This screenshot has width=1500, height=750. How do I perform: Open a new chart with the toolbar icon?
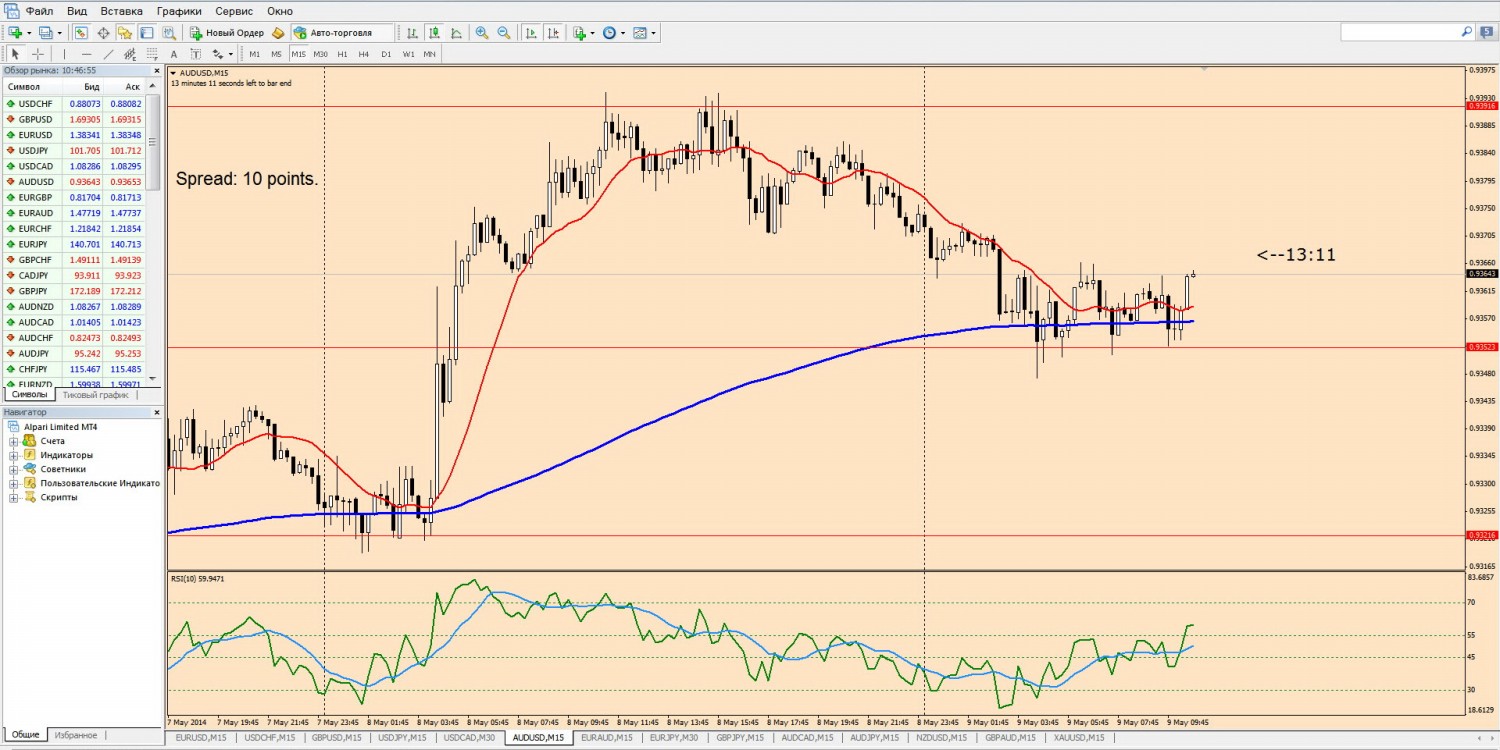click(15, 33)
